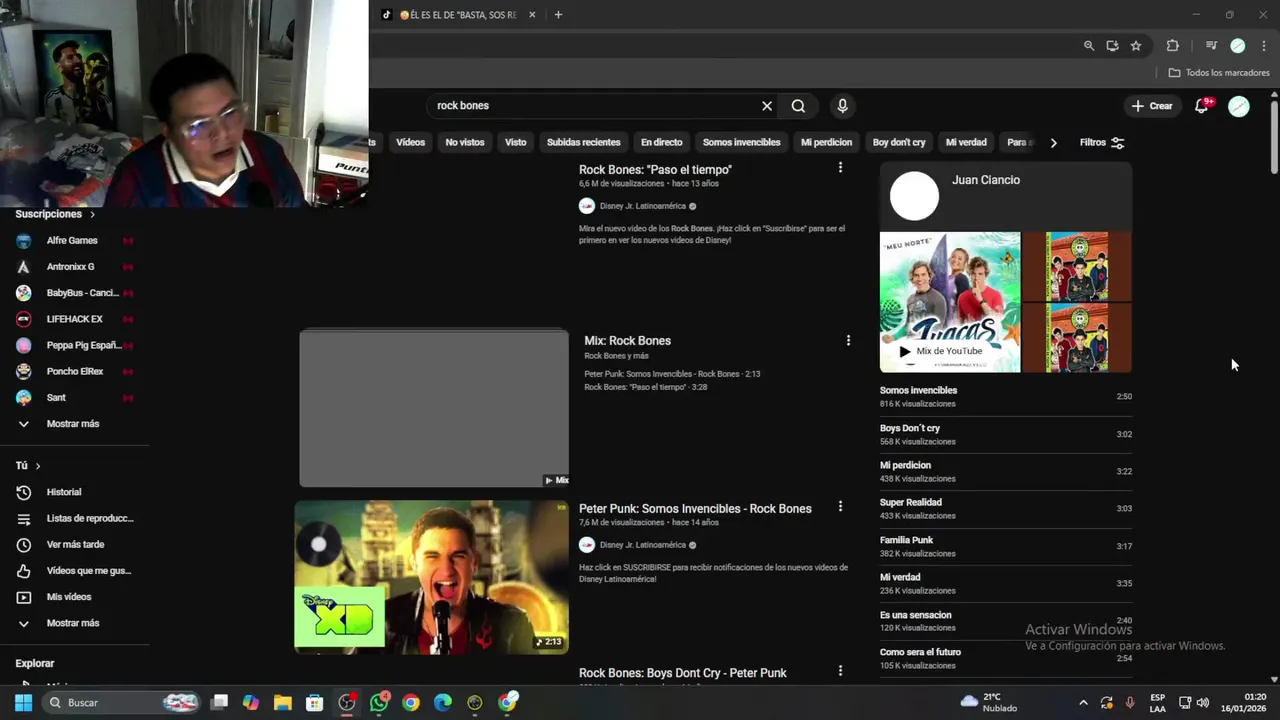The image size is (1280, 720).
Task: Open the Windows Start menu
Action: click(x=23, y=702)
